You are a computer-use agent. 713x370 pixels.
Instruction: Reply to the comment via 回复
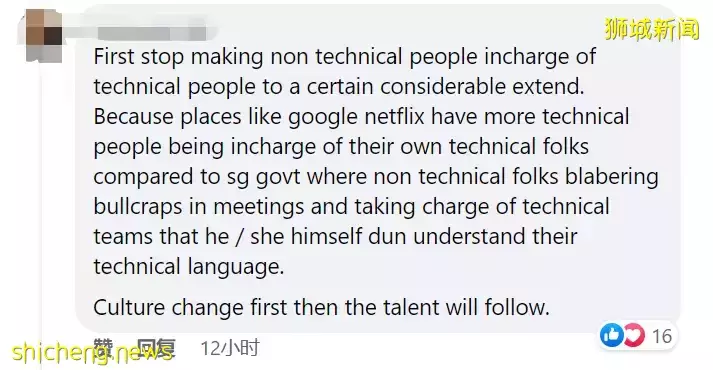click(156, 348)
